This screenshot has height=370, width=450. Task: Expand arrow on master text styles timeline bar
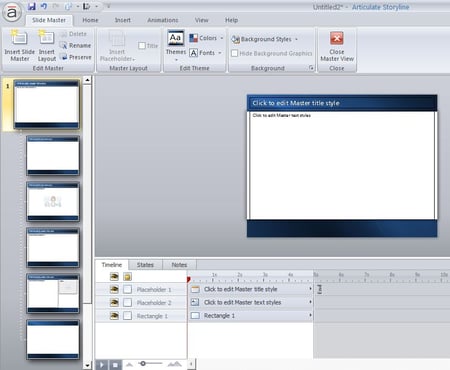coord(310,302)
